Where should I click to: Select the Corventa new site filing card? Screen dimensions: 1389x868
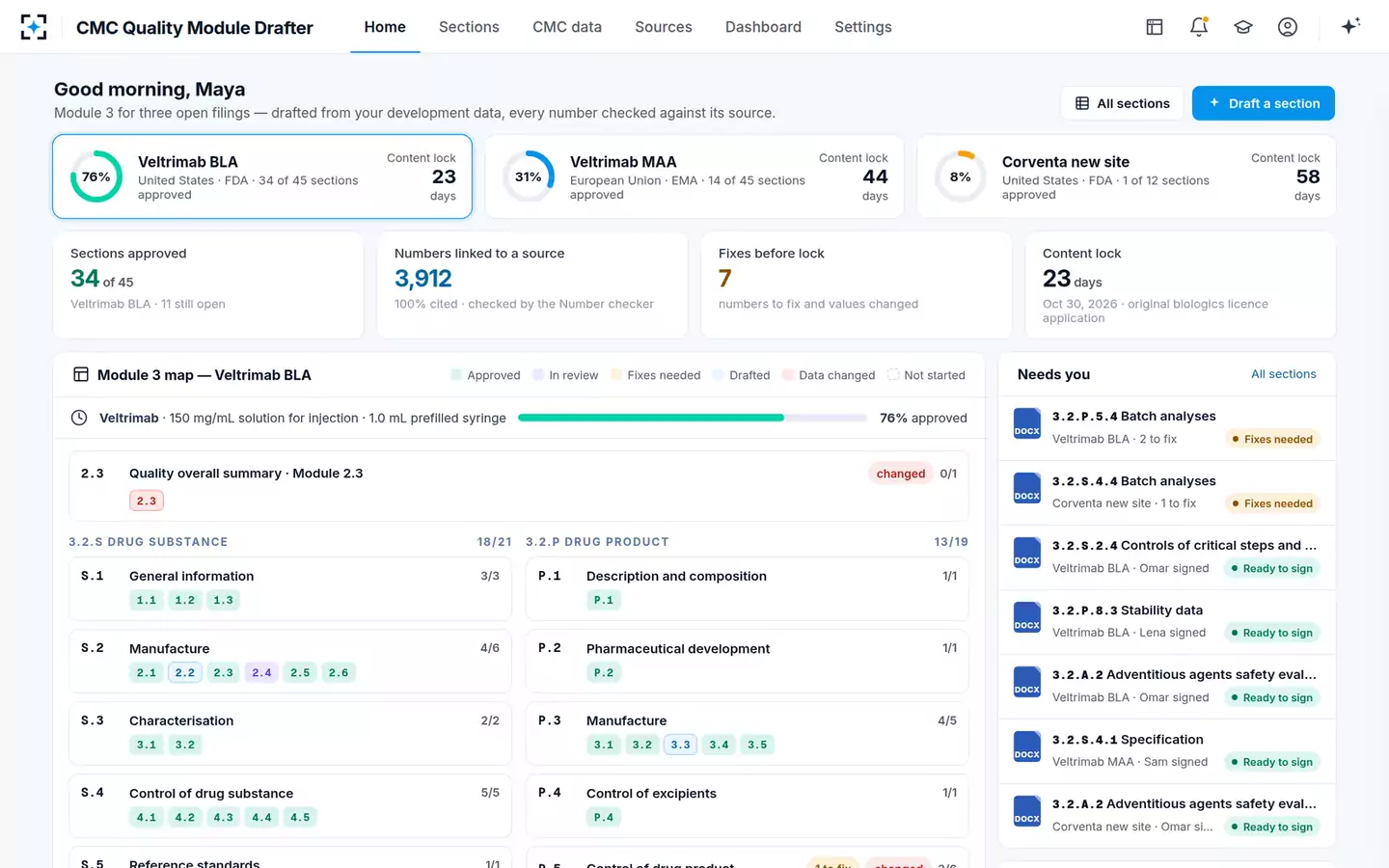1127,176
